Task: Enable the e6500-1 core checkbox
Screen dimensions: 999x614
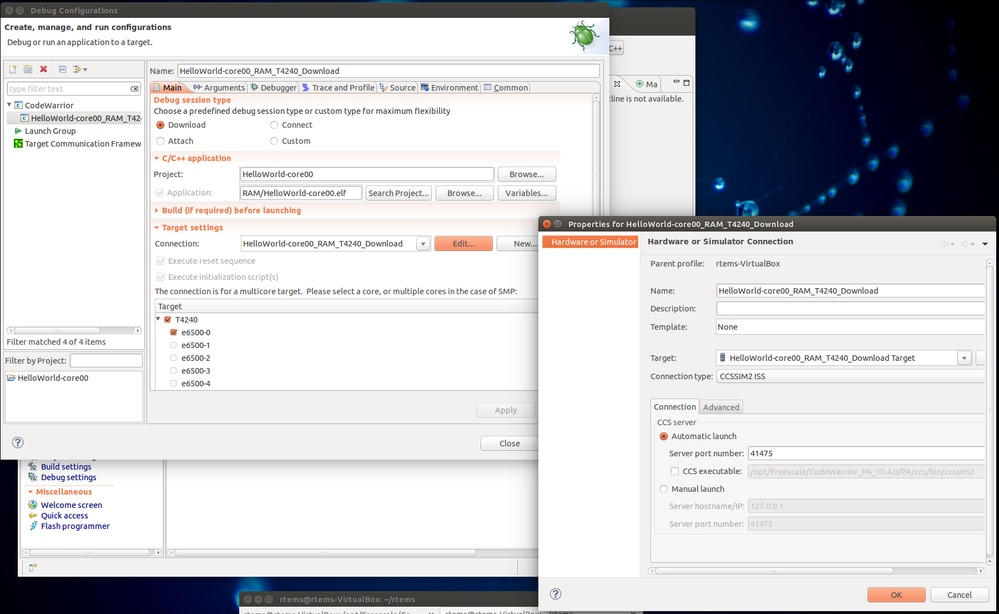Action: pos(173,345)
